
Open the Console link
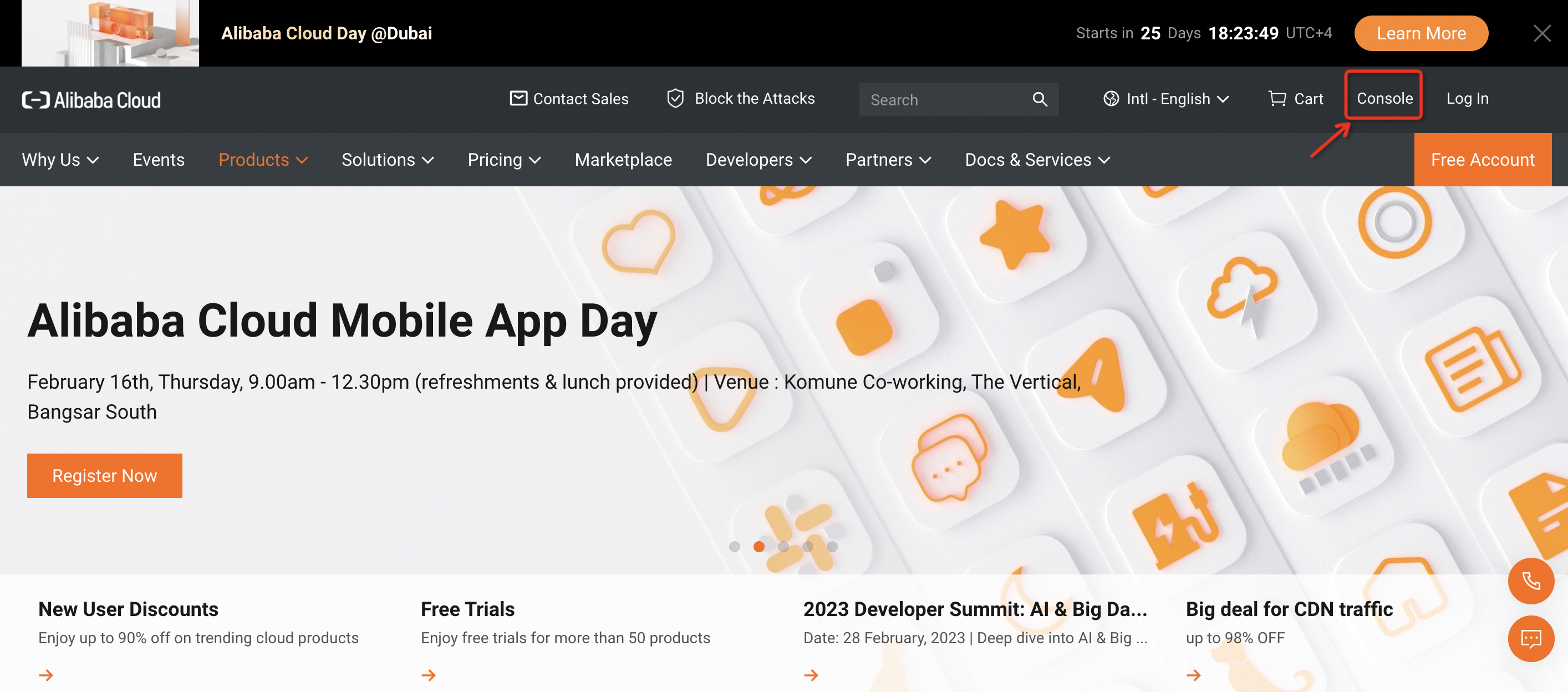click(1385, 98)
